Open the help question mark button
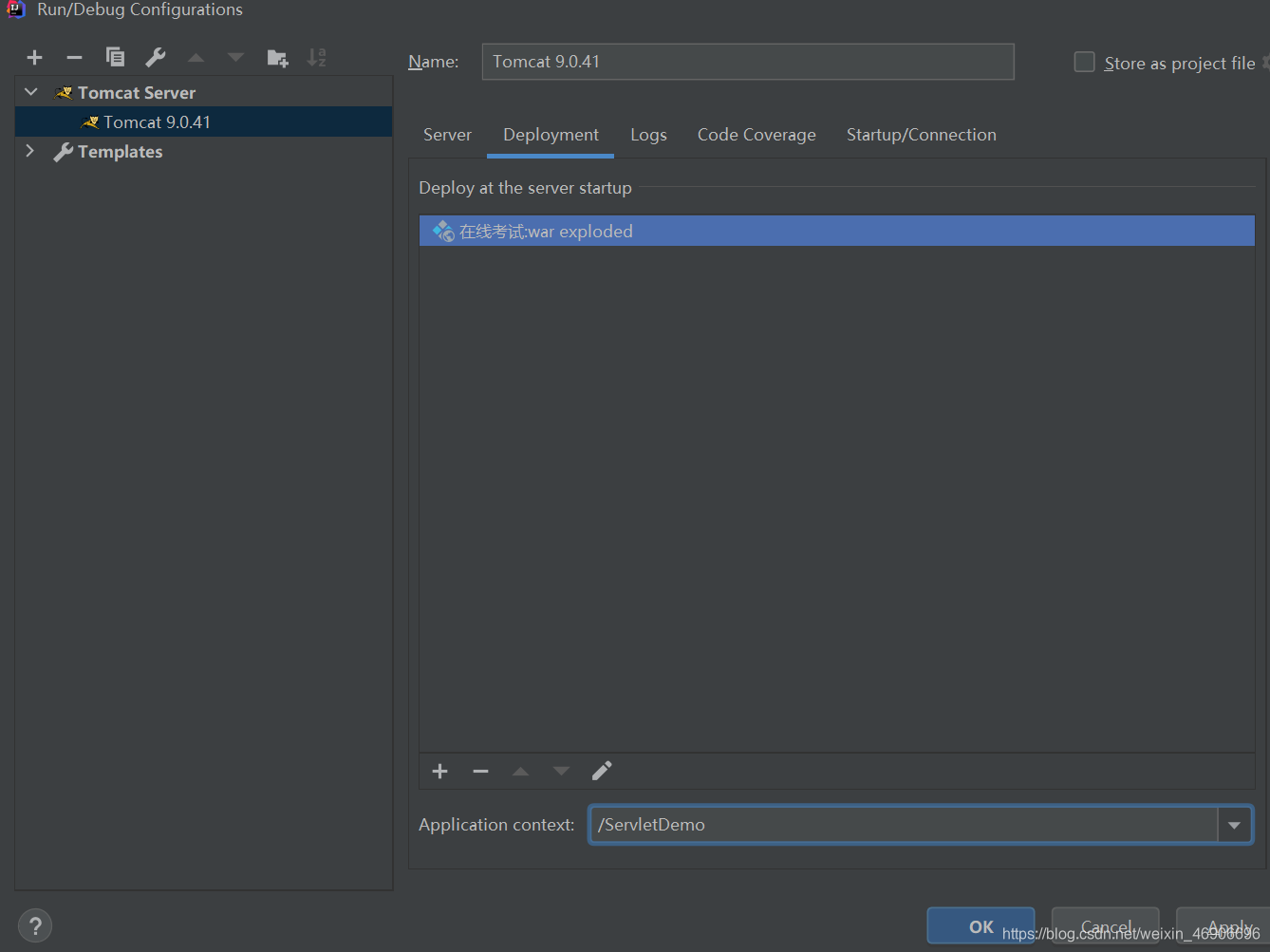Image resolution: width=1270 pixels, height=952 pixels. click(x=35, y=925)
